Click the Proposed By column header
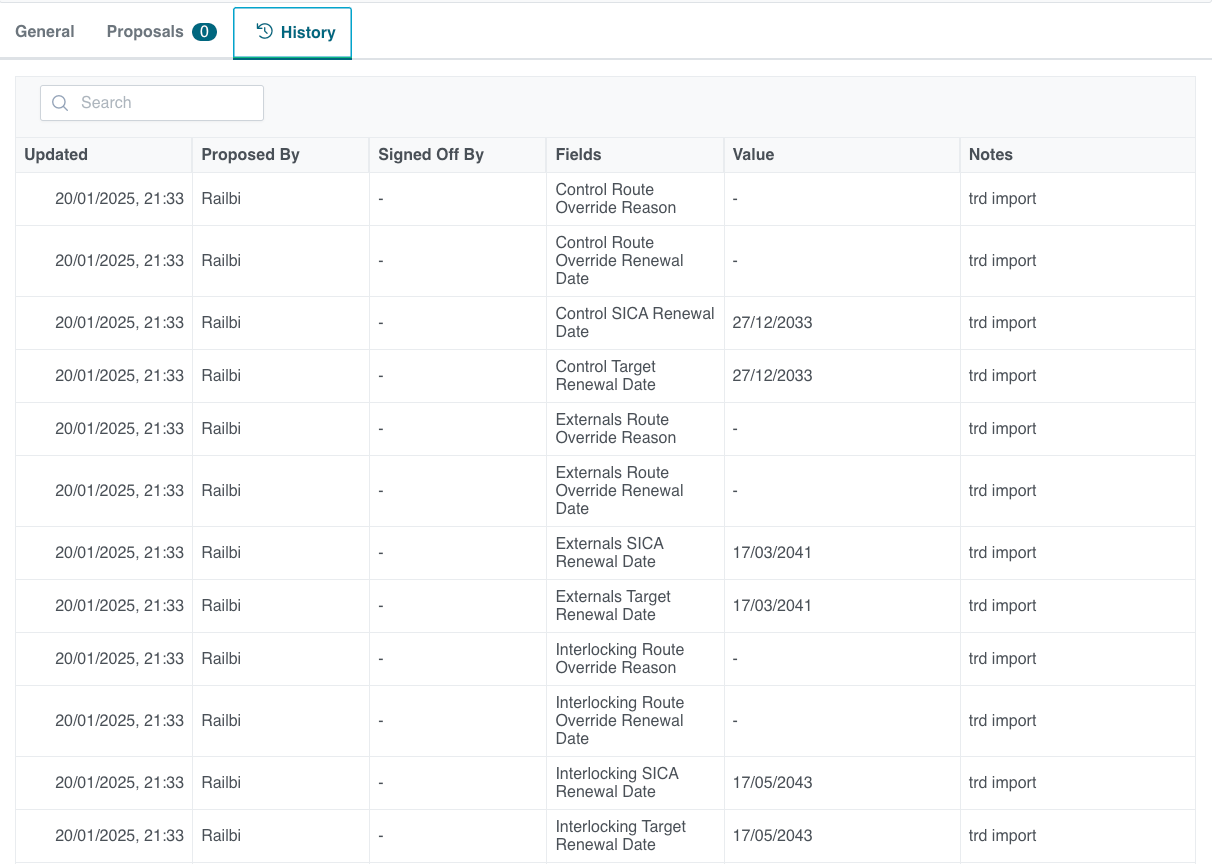The width and height of the screenshot is (1227, 864). pyautogui.click(x=250, y=155)
